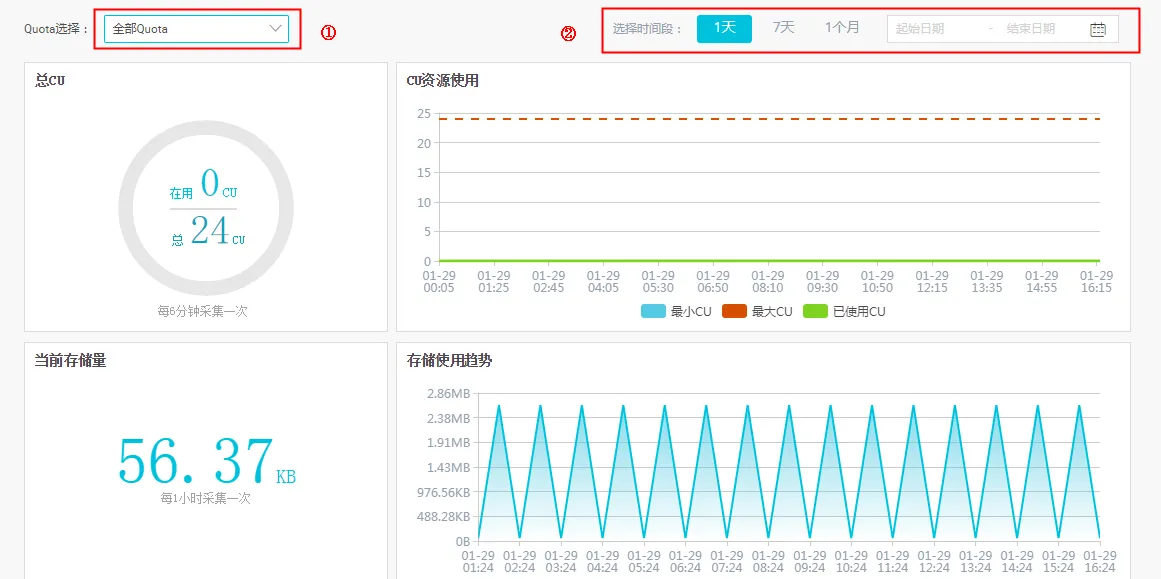This screenshot has width=1161, height=579.
Task: Switch to the 1个月 time range
Action: coord(843,28)
